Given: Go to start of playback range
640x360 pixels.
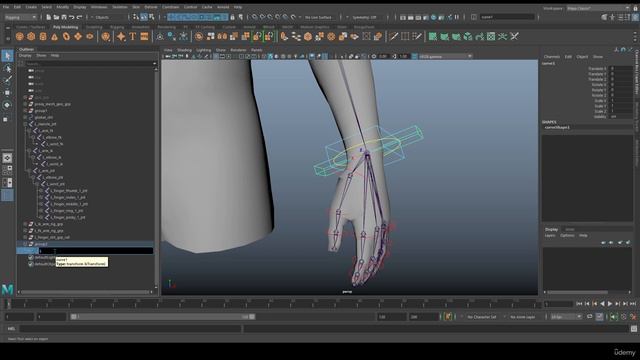Looking at the screenshot, I should [x=579, y=304].
